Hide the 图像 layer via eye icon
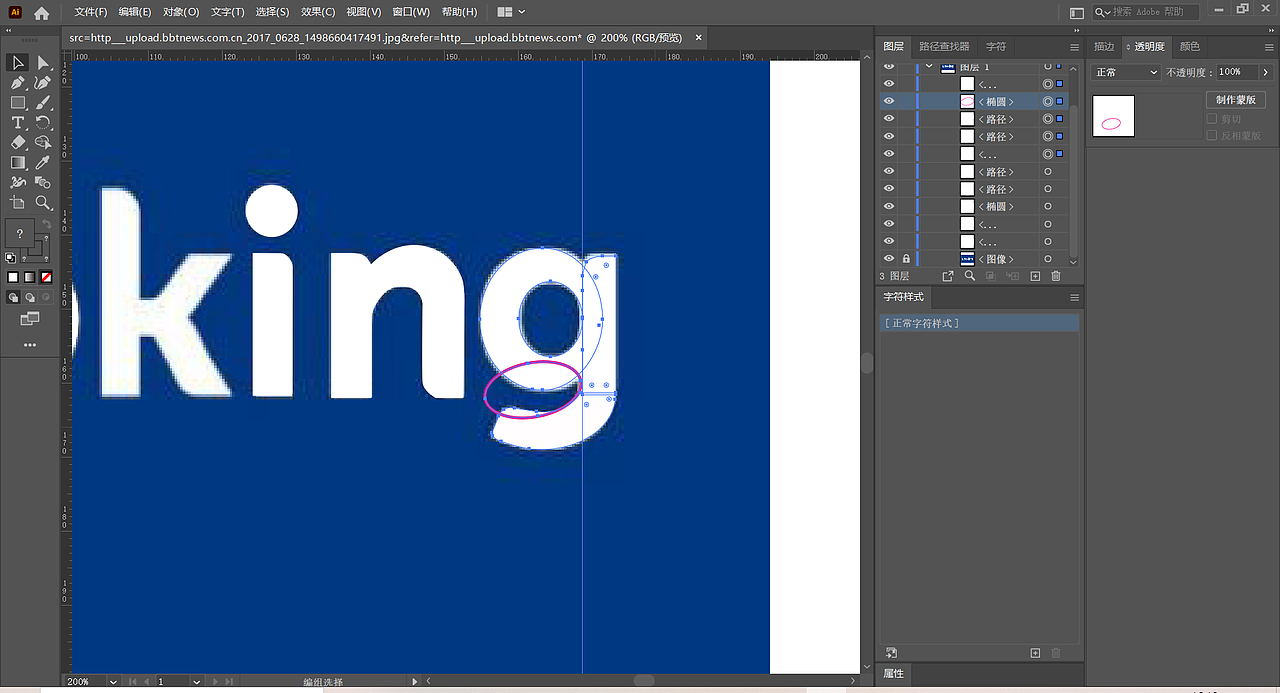Viewport: 1280px width, 693px height. (889, 259)
